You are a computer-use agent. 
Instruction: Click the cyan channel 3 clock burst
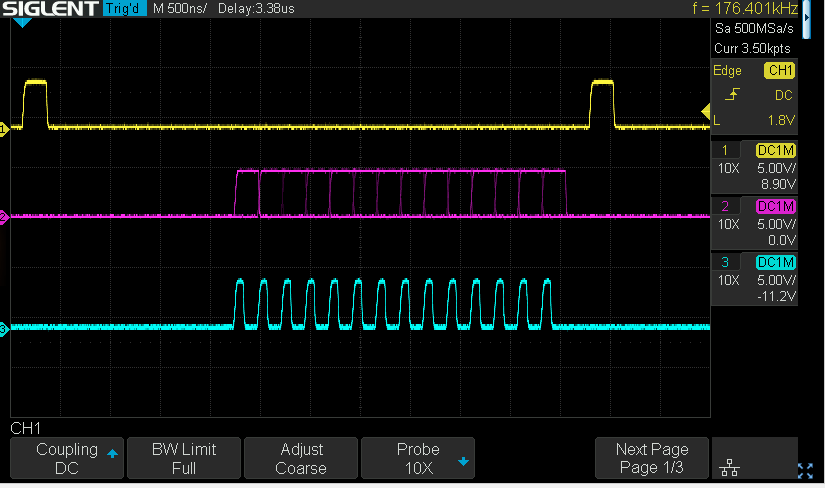point(393,304)
